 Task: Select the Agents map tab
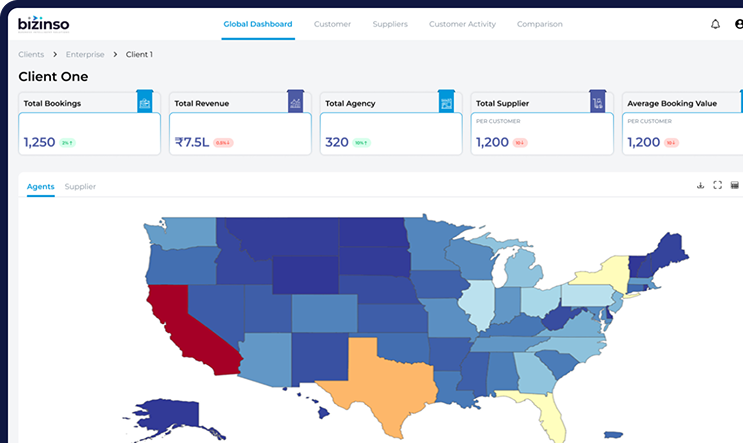(40, 187)
